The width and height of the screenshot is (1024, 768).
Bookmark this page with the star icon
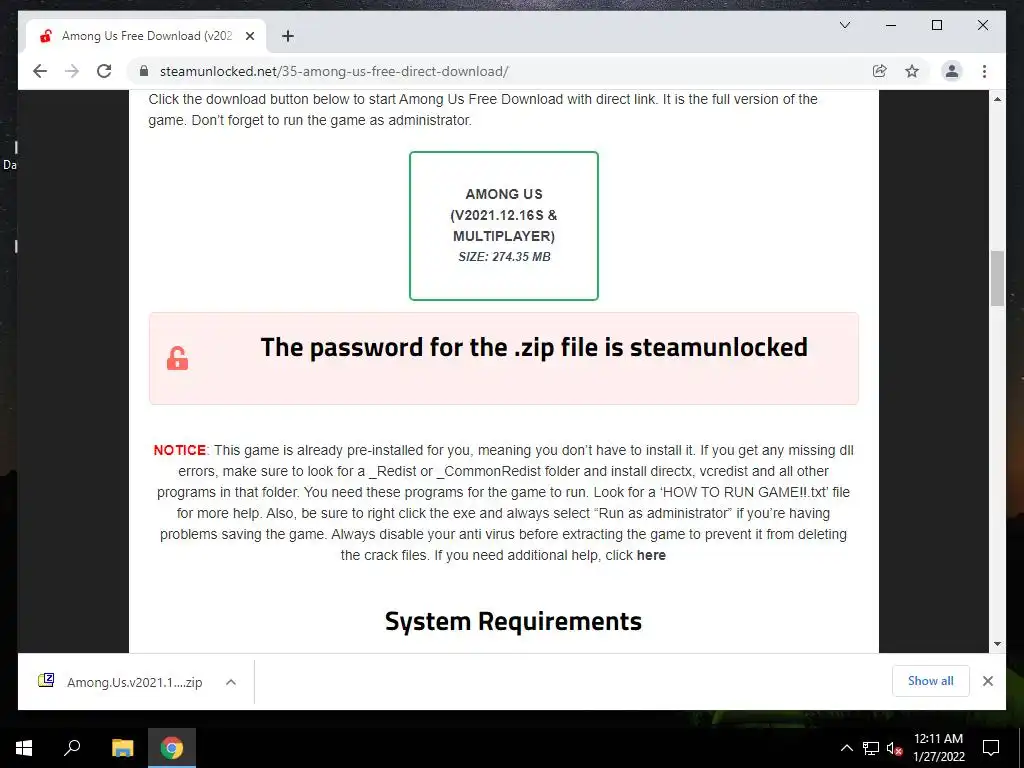912,71
